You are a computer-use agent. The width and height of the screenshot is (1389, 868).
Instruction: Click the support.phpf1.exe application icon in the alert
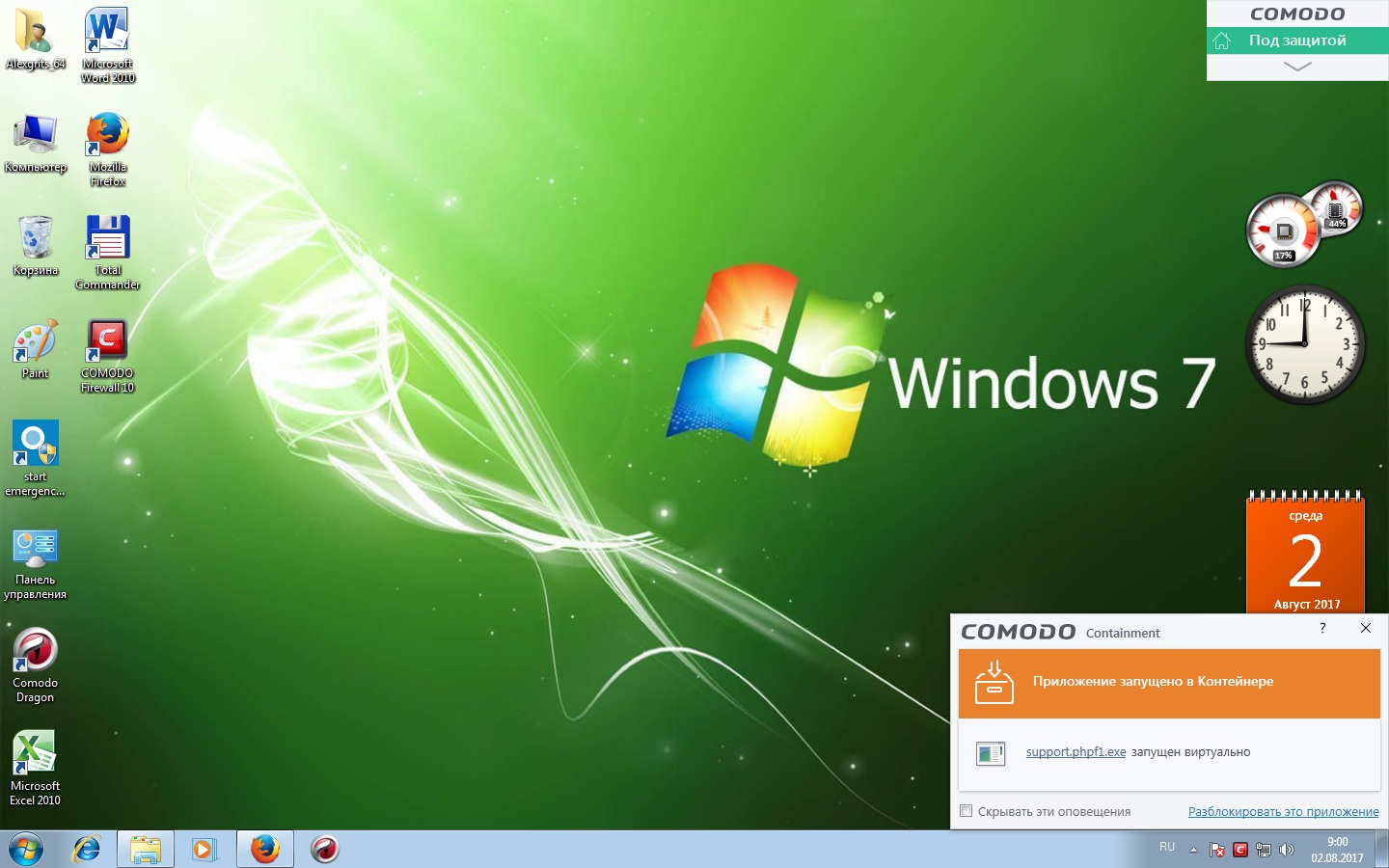pos(991,752)
